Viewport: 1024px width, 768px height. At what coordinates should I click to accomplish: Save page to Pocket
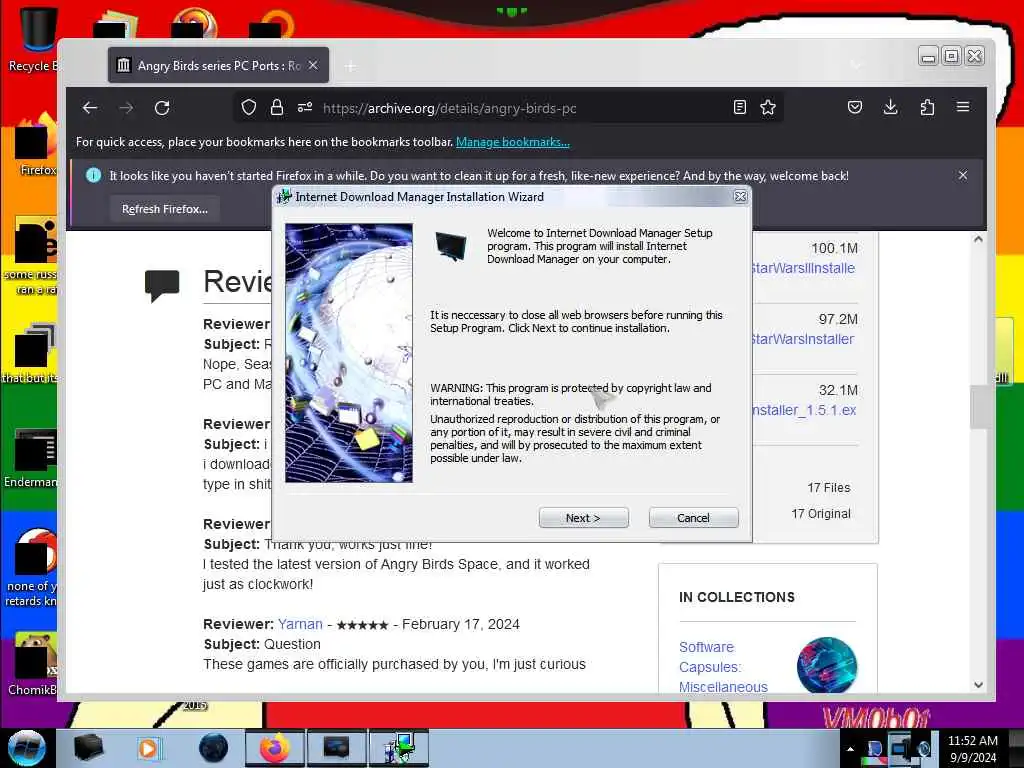(855, 108)
